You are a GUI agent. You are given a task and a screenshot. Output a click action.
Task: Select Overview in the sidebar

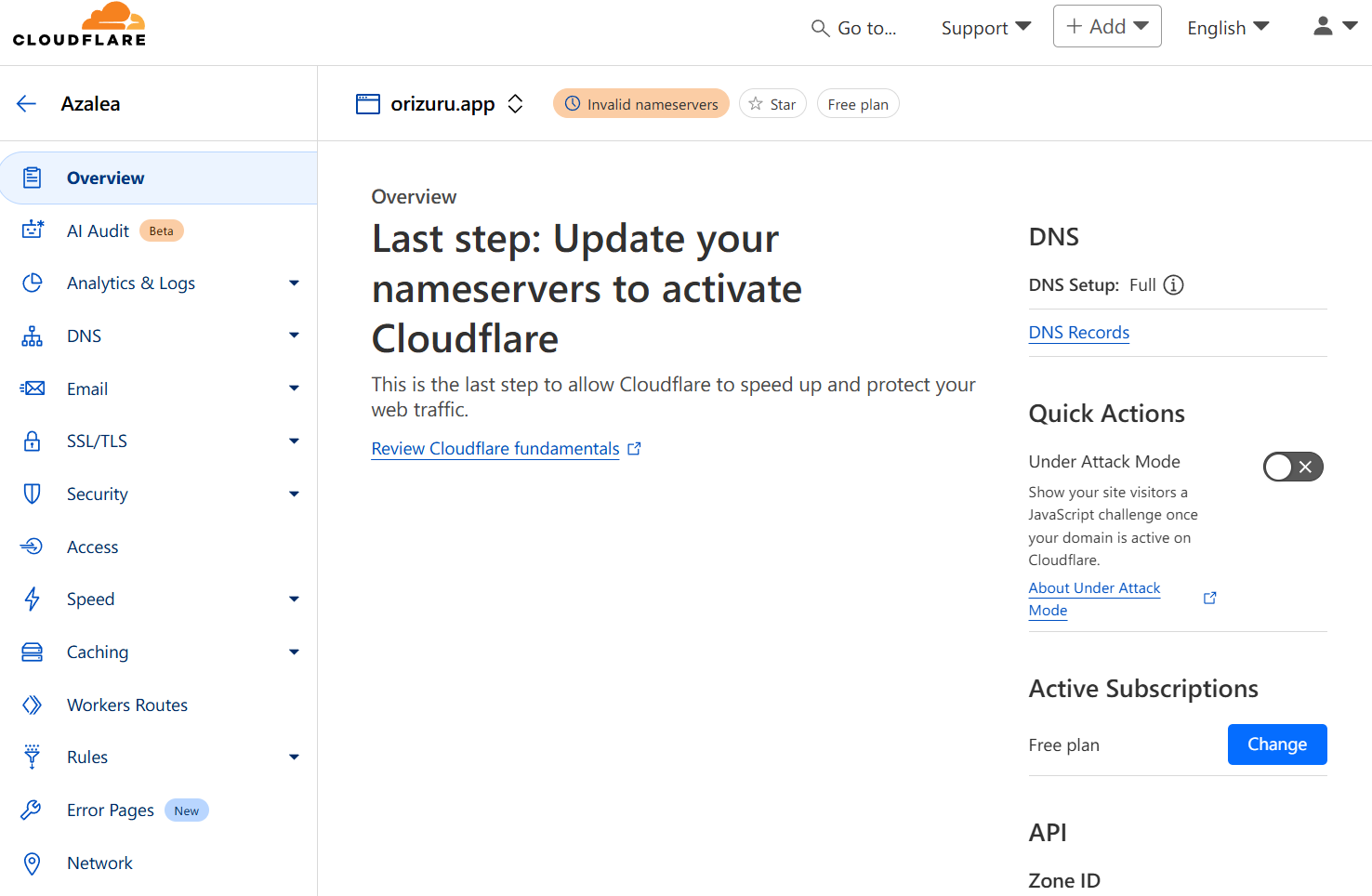coord(159,178)
